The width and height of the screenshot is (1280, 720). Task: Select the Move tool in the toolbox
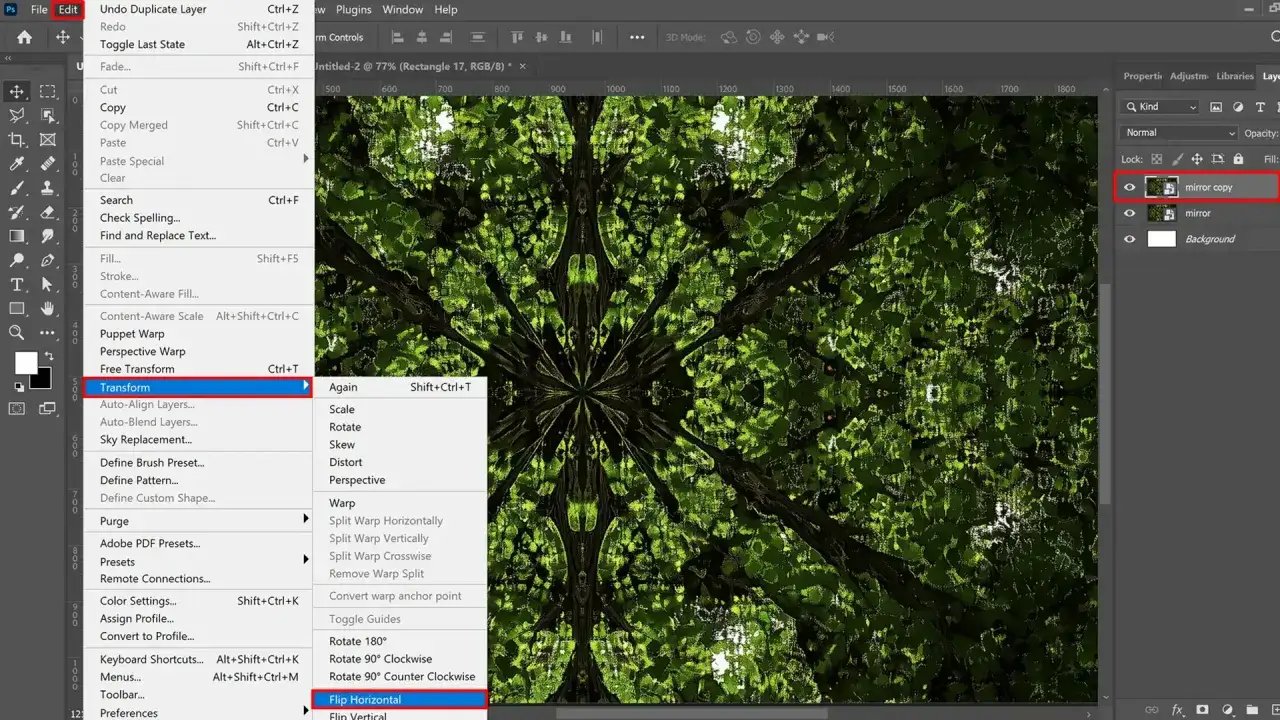pos(17,92)
